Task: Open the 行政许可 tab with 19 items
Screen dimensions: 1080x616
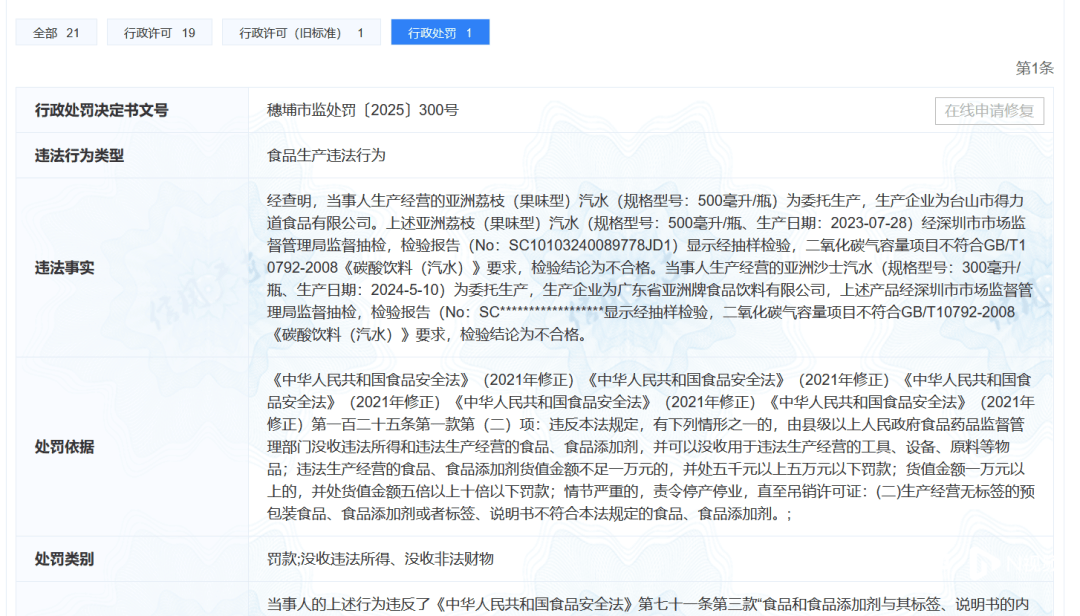Action: coord(159,31)
